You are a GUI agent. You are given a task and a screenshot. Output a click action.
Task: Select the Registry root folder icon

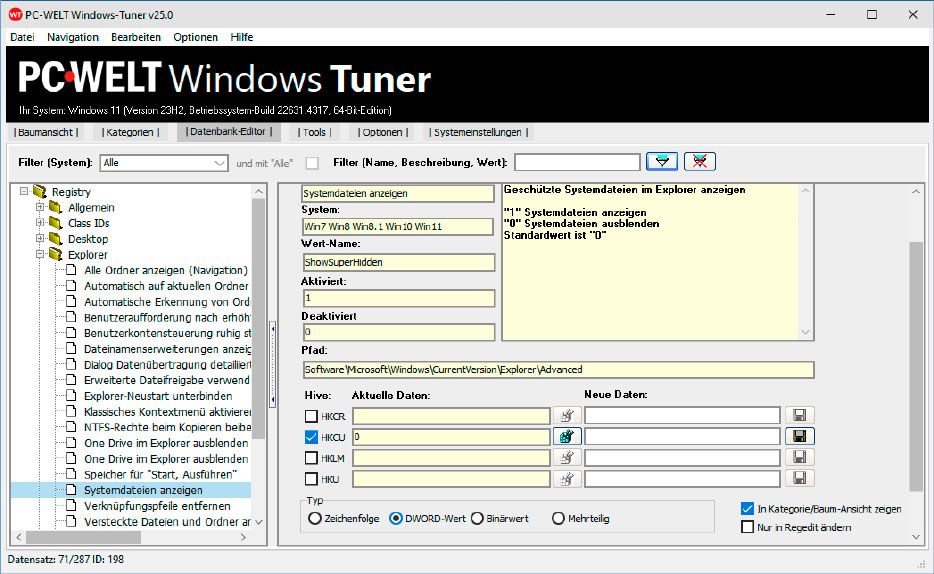point(40,192)
